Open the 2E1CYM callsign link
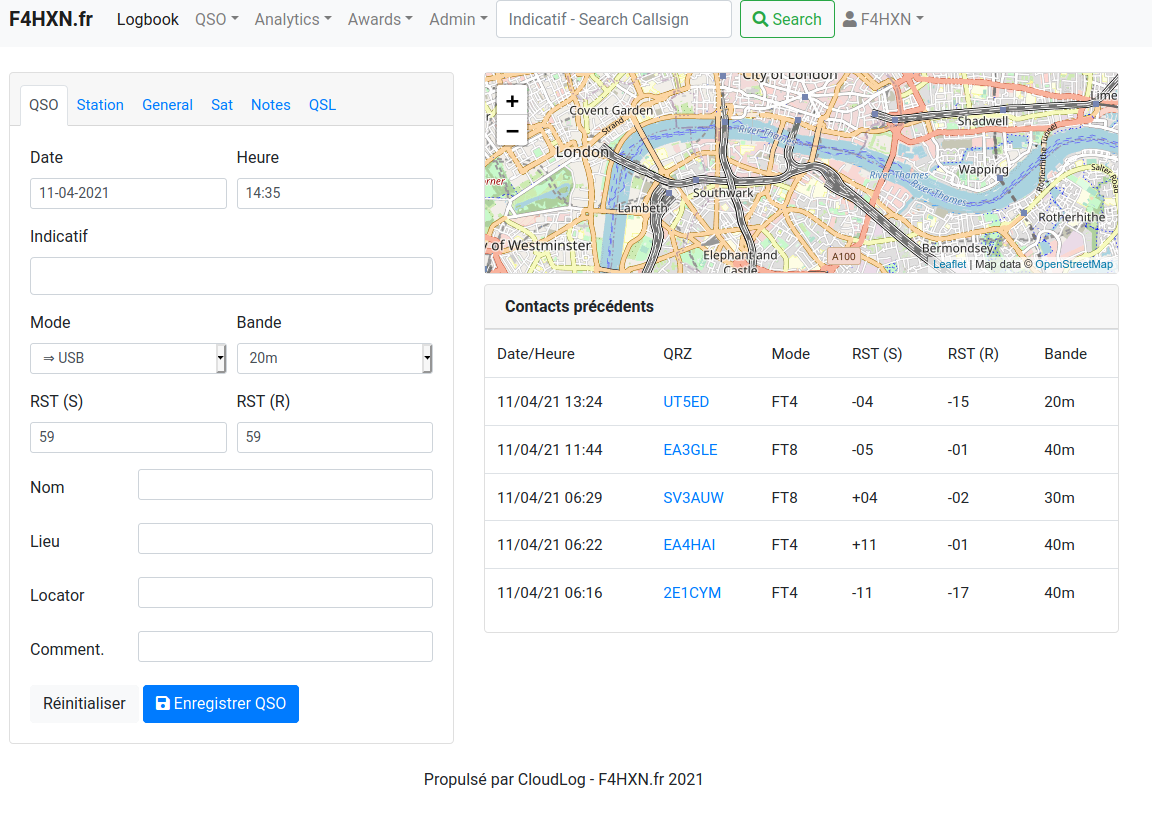 692,592
